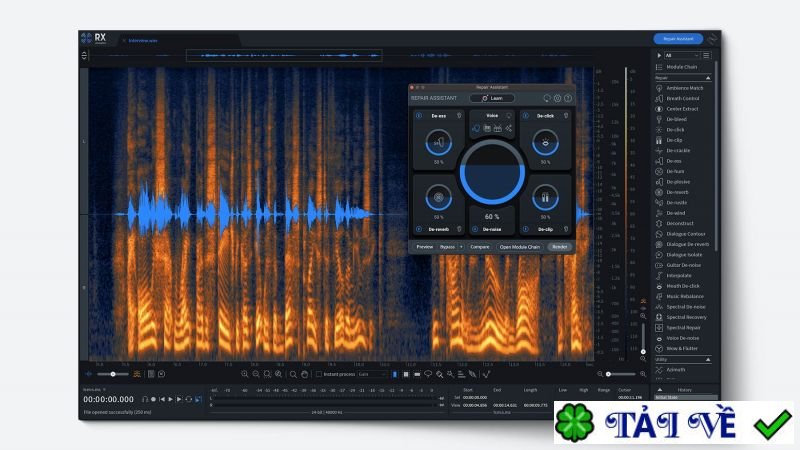The width and height of the screenshot is (800, 450).
Task: Click Learn in Repair Assistant
Action: [492, 98]
